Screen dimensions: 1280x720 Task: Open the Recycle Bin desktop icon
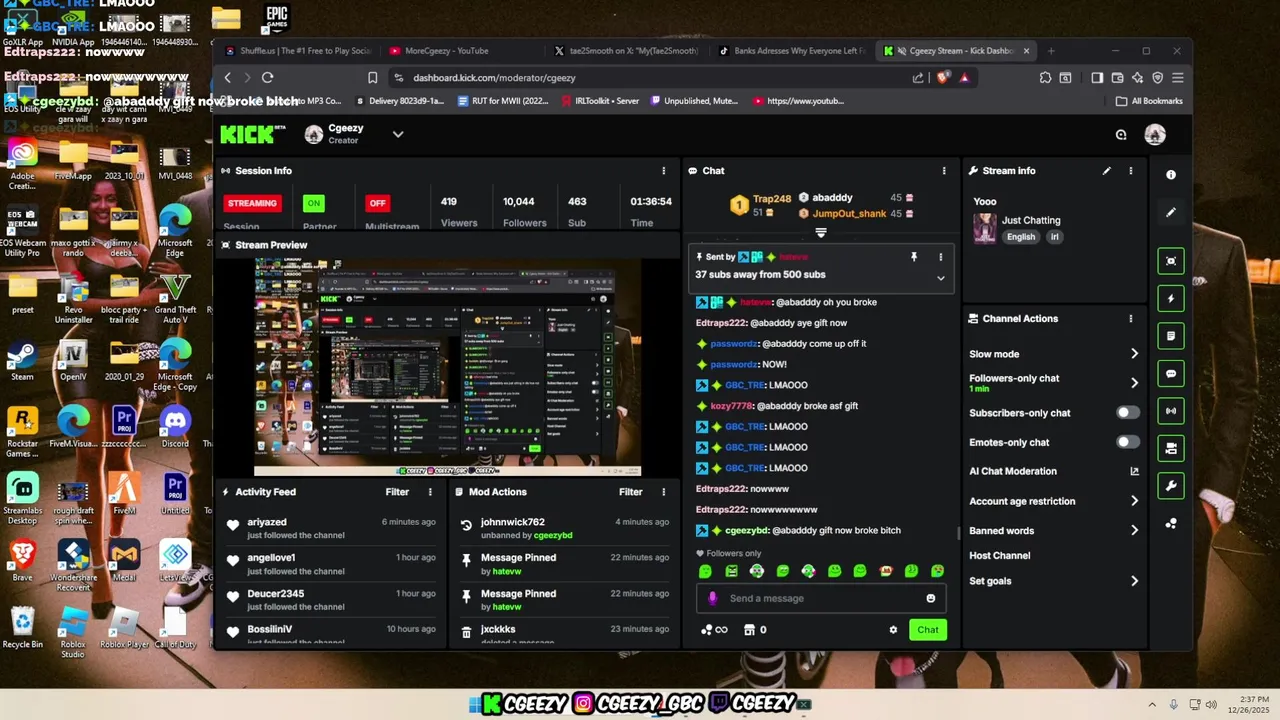22,628
